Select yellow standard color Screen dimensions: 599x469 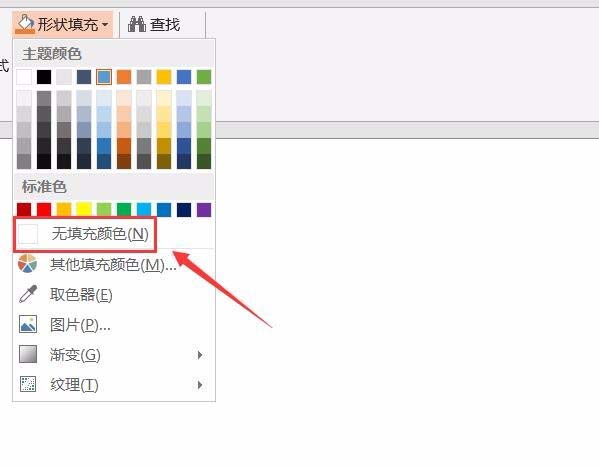(84, 210)
